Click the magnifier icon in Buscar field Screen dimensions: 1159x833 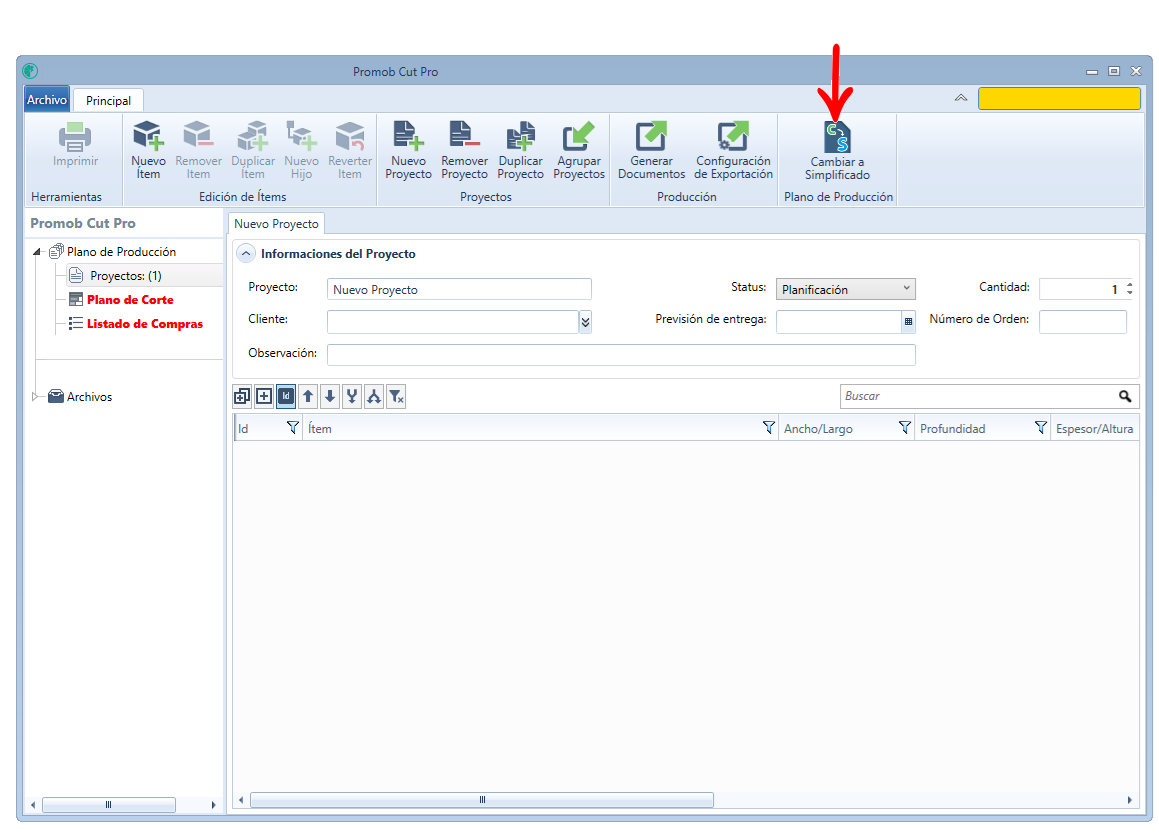coord(1124,396)
